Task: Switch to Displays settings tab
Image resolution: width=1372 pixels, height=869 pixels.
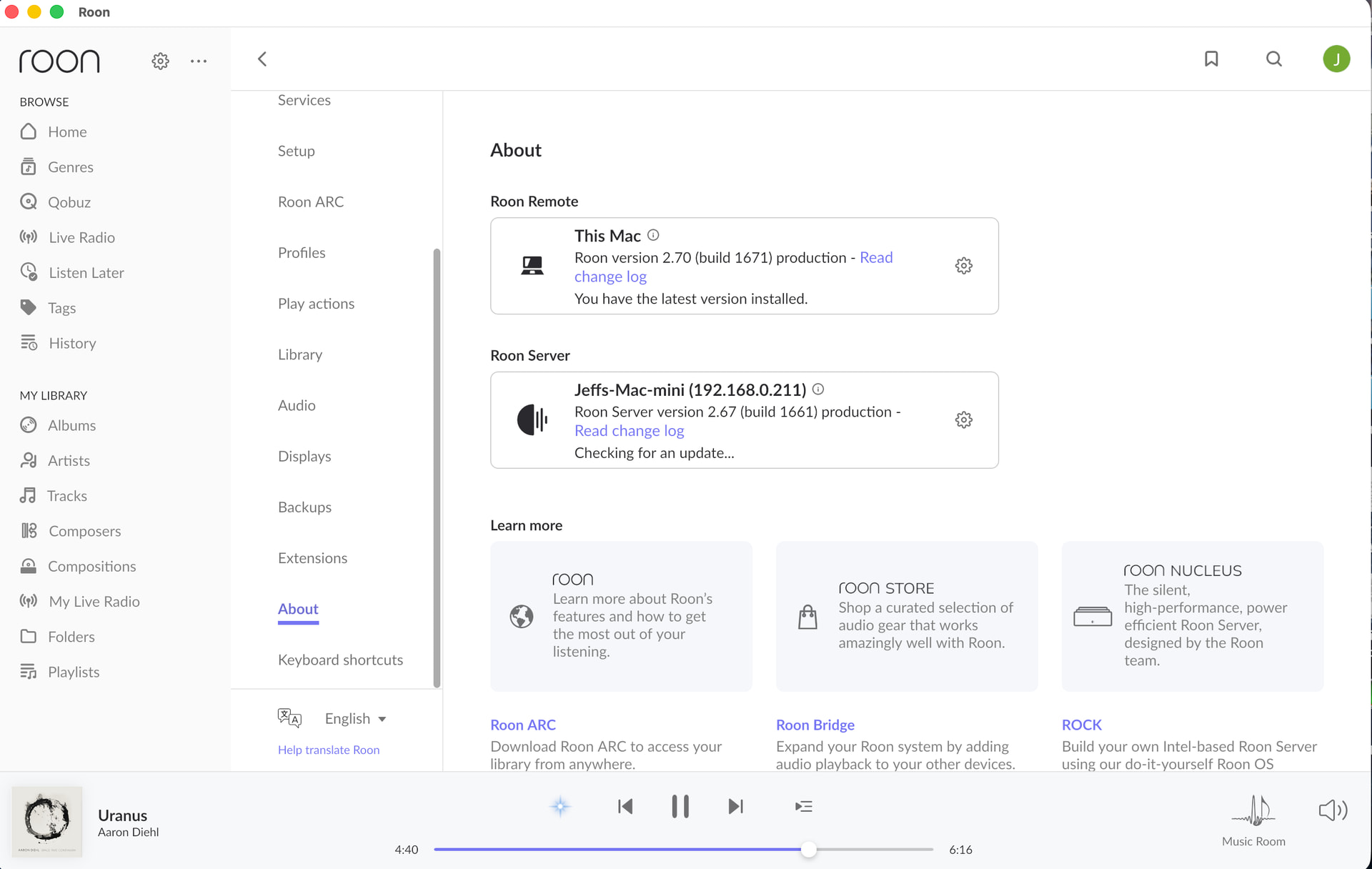Action: point(304,456)
